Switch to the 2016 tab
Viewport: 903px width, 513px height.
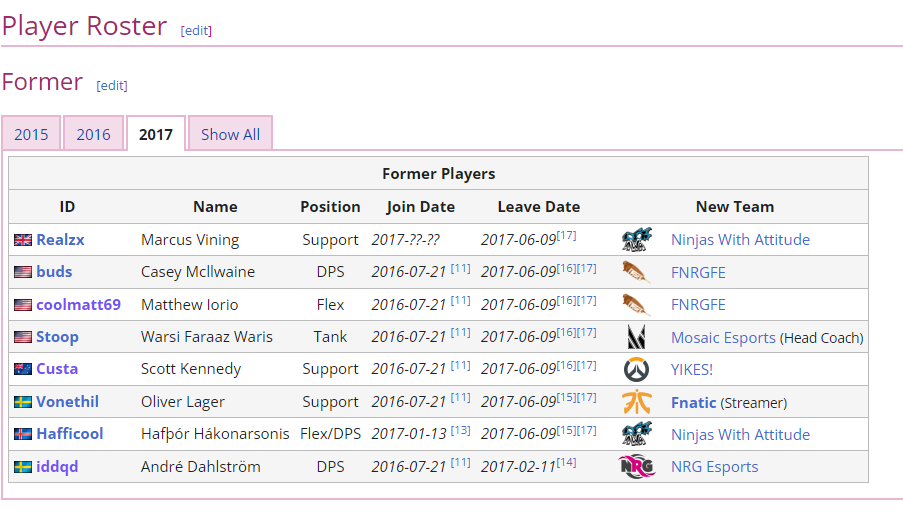93,134
